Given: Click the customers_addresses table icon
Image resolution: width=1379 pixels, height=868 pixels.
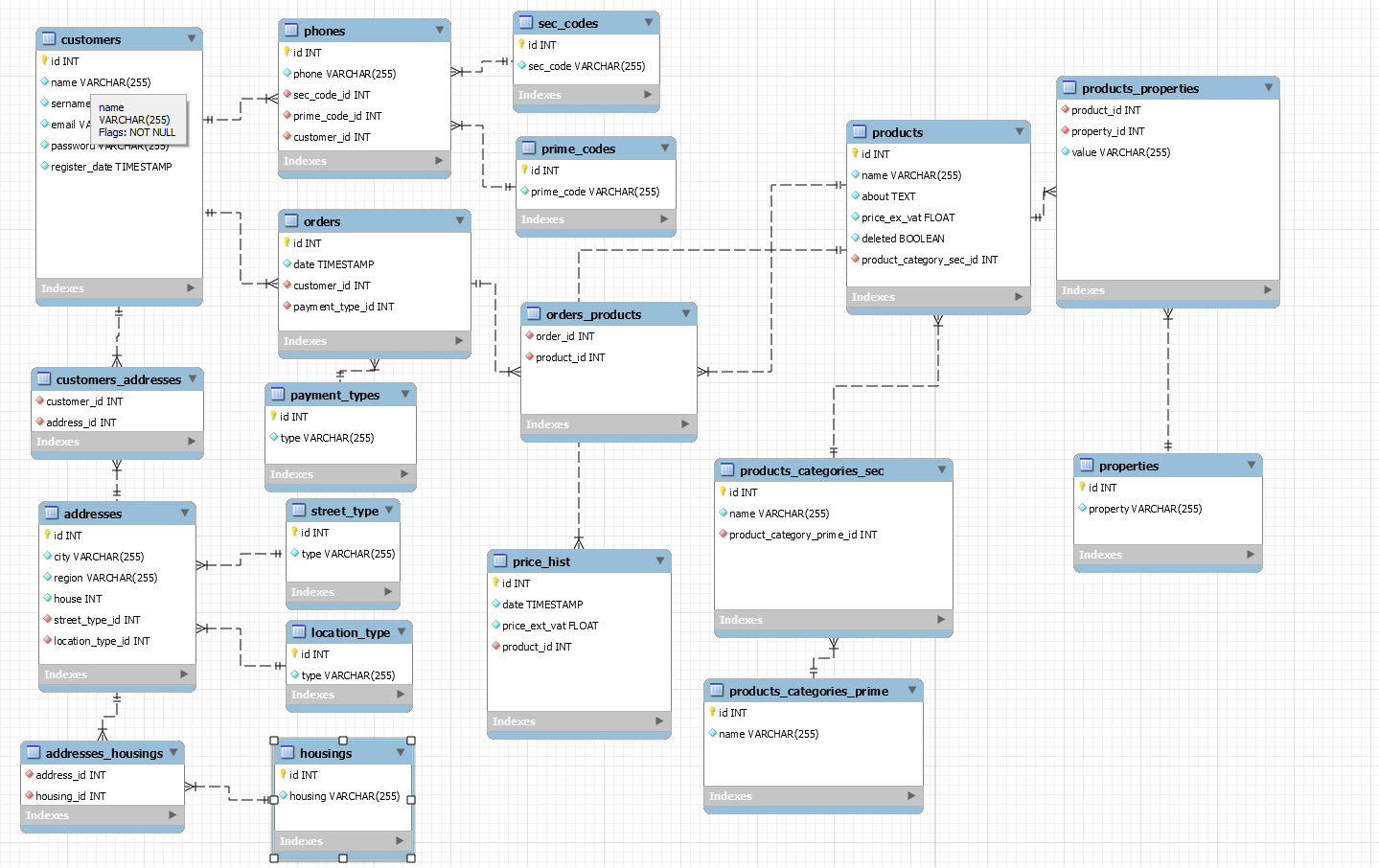Looking at the screenshot, I should pos(44,378).
